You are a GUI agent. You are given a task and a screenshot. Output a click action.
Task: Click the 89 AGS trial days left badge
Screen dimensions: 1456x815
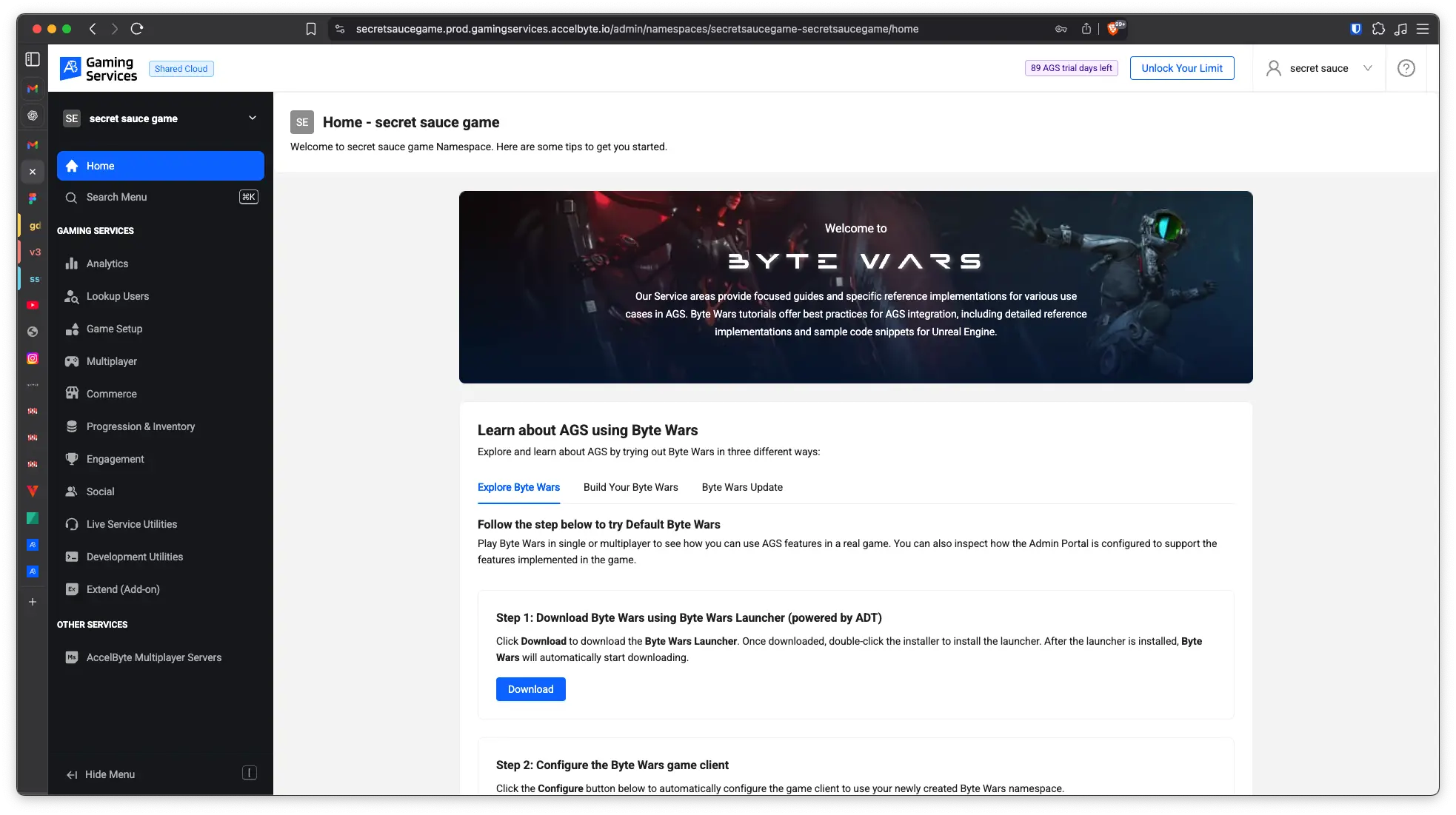coord(1071,68)
